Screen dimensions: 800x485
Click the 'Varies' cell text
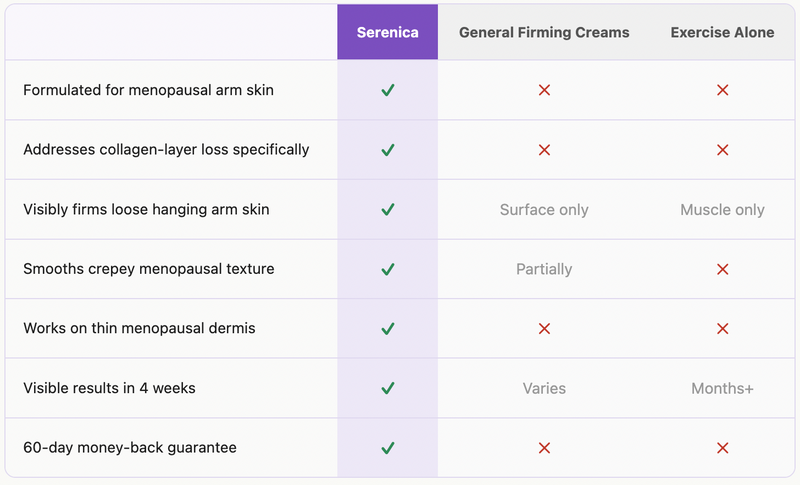(x=544, y=389)
